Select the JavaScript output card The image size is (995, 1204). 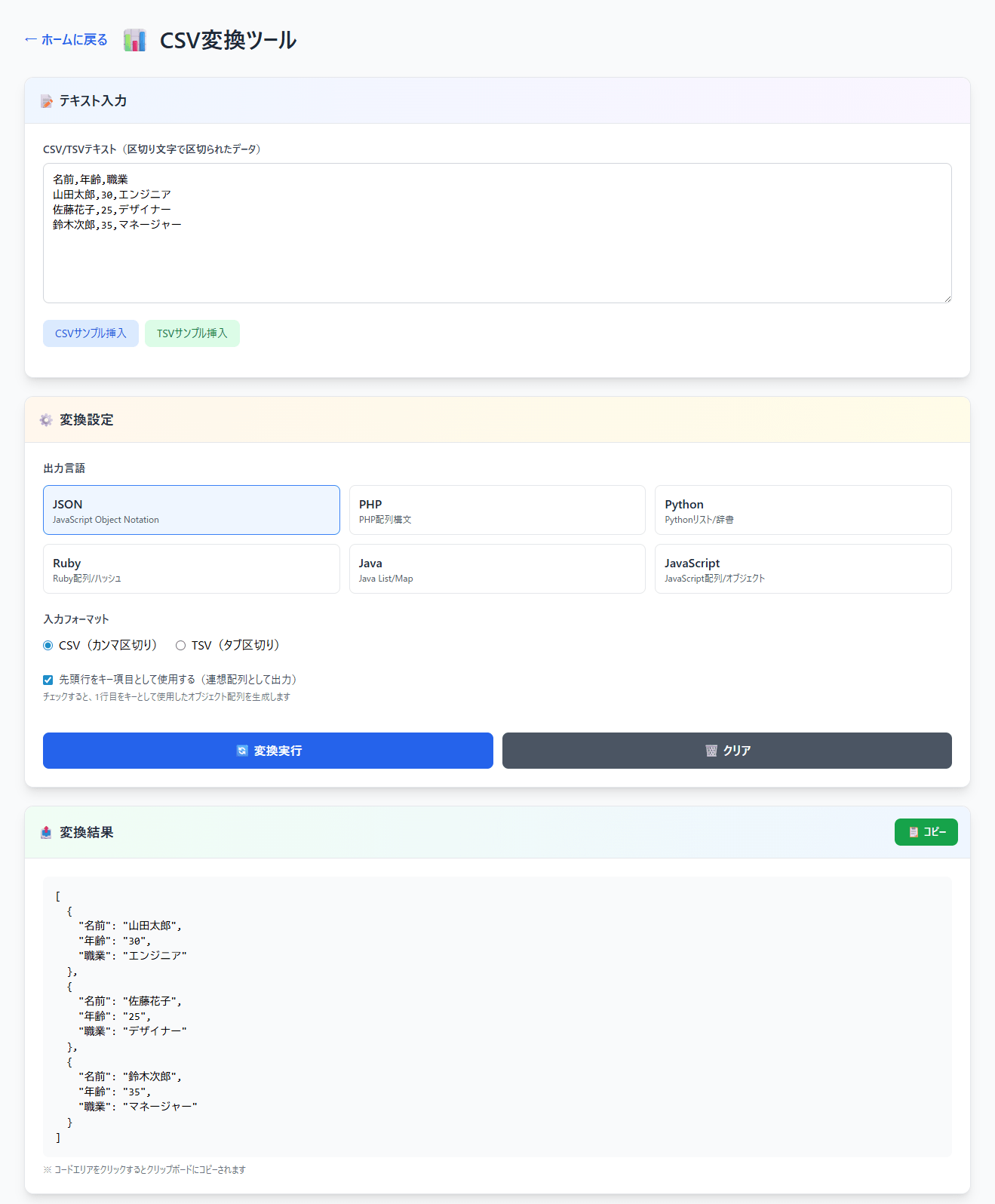[803, 569]
